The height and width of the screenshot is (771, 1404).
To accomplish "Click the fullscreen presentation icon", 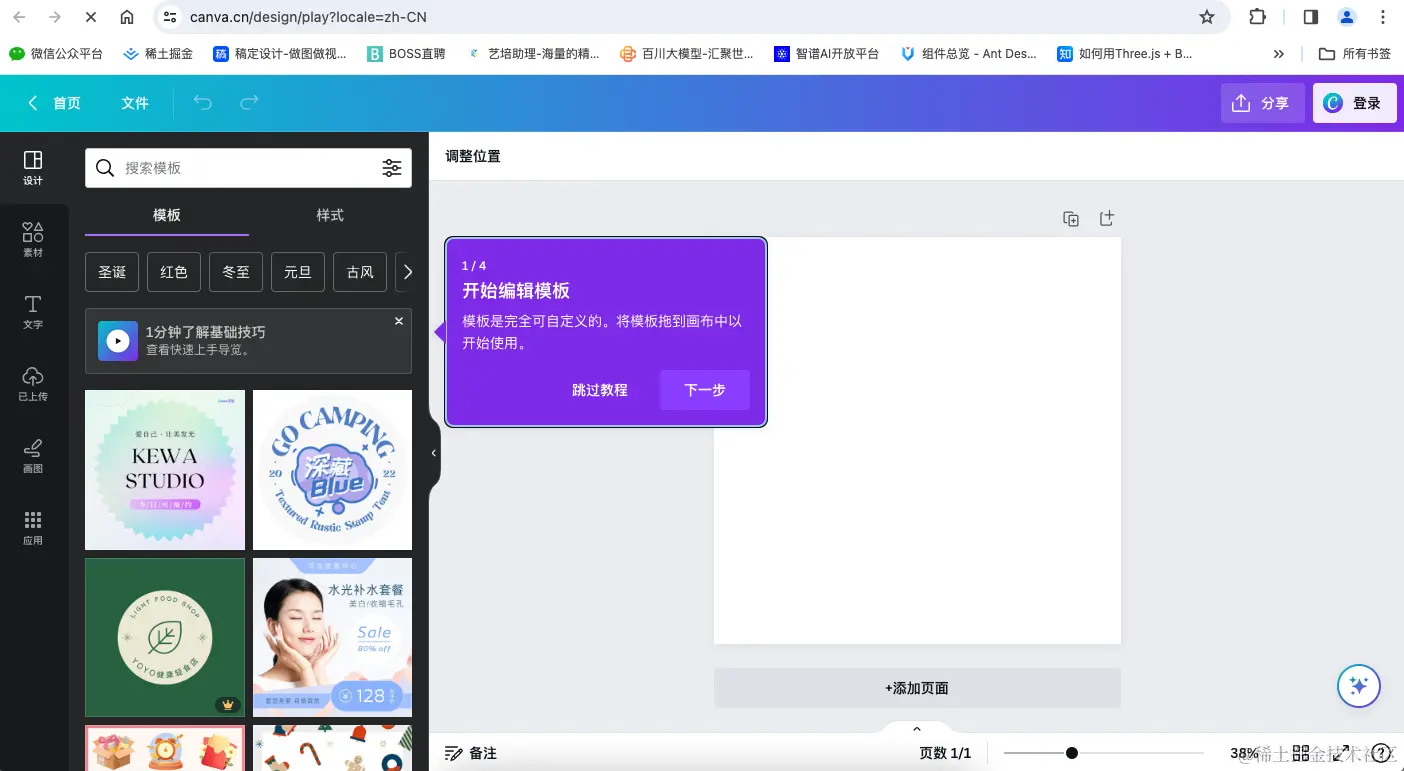I will (1340, 752).
